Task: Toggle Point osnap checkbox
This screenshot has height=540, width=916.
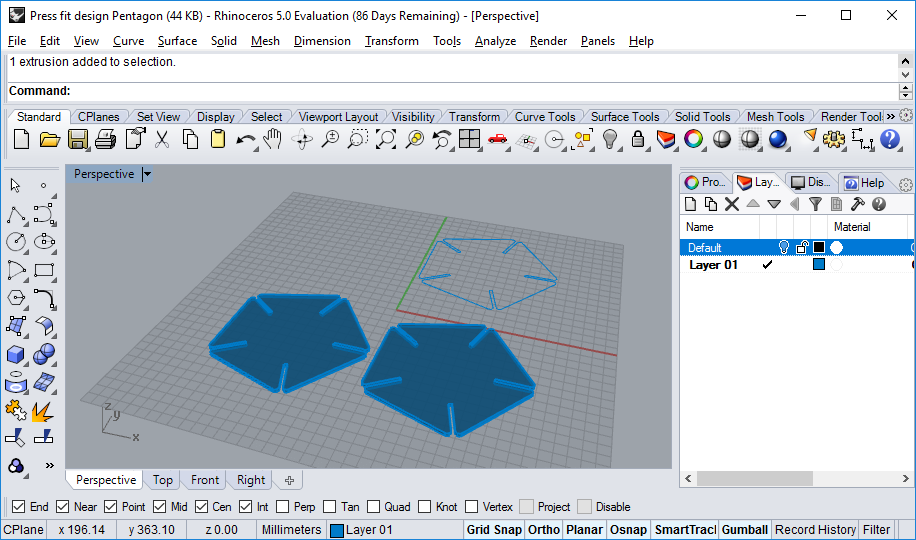Action: tap(111, 507)
